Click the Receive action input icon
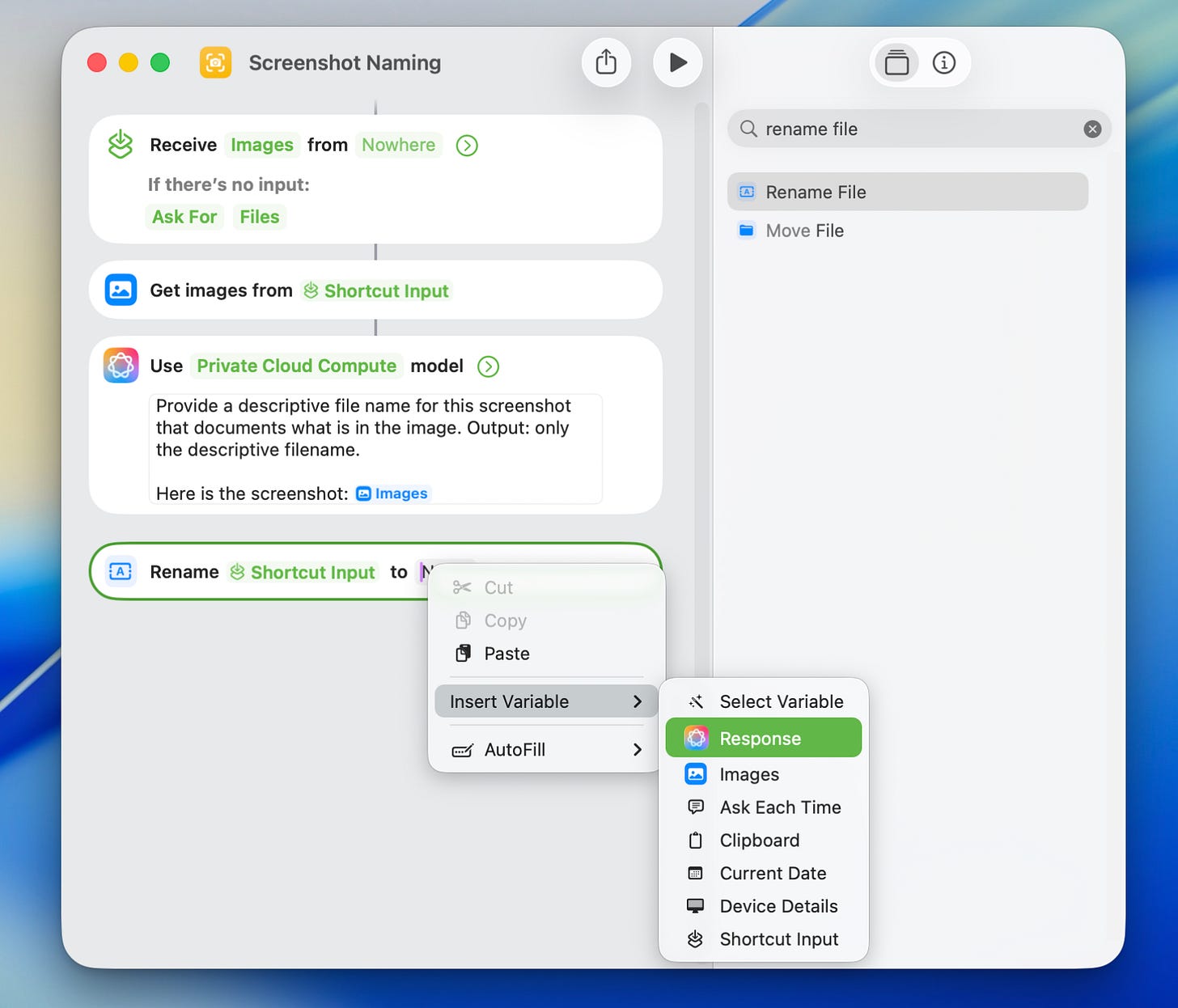Screen dimensions: 1178x1008 (121, 145)
